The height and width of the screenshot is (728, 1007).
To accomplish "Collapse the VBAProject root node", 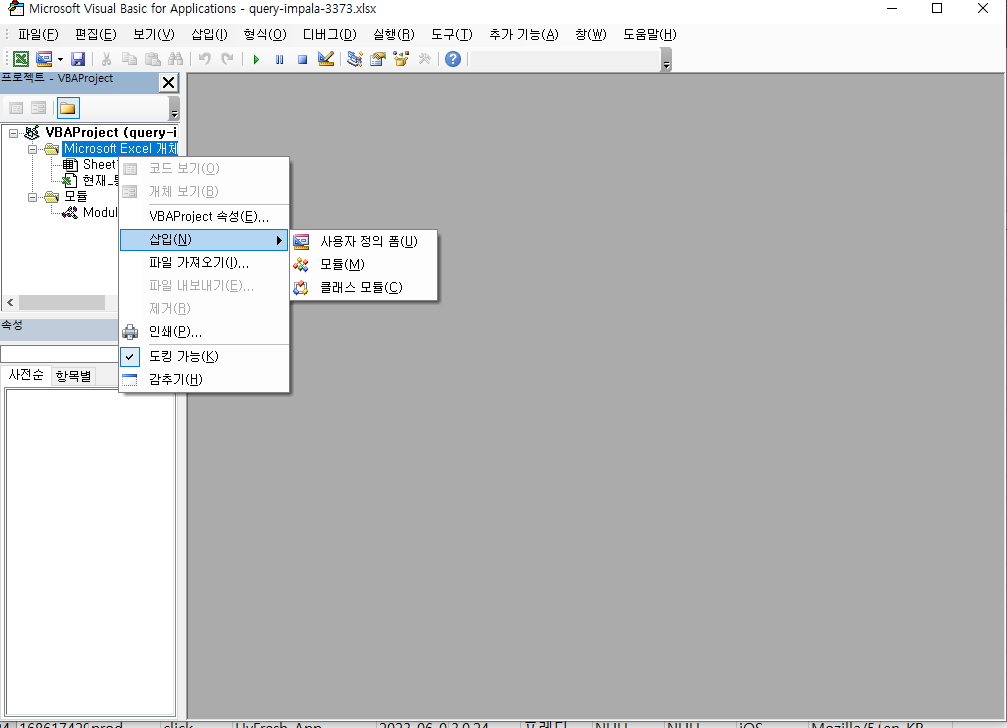I will 13,133.
